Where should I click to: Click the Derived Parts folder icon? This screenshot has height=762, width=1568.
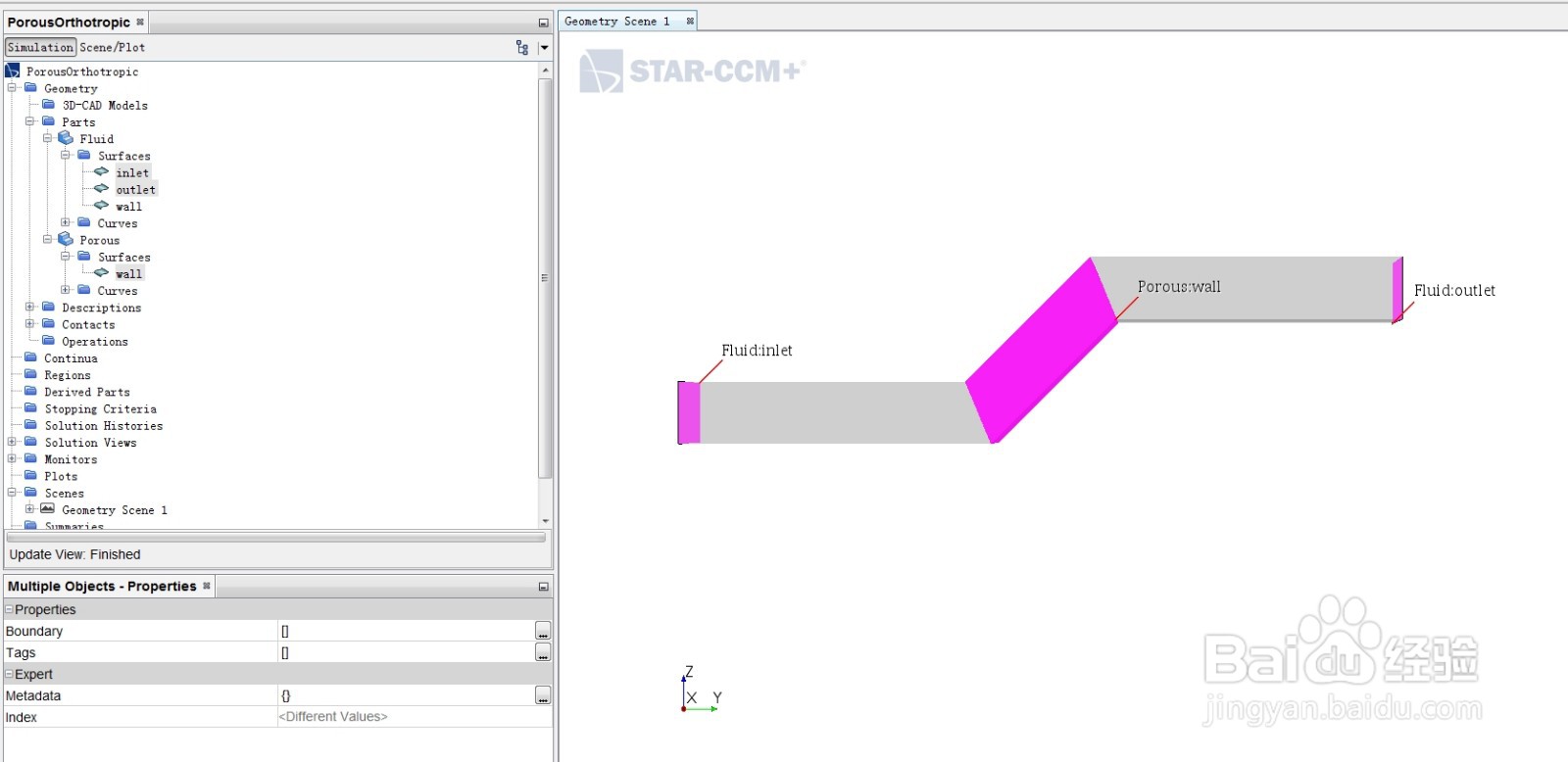[x=30, y=391]
